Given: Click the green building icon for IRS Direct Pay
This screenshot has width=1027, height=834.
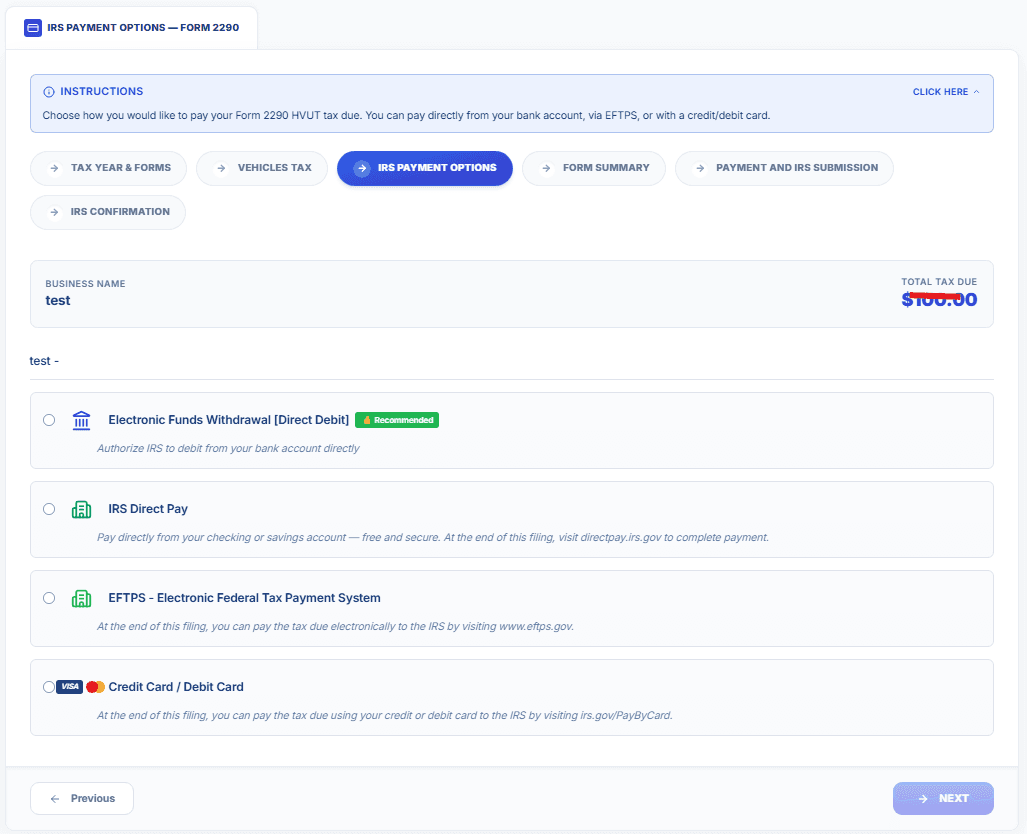Looking at the screenshot, I should tap(81, 509).
